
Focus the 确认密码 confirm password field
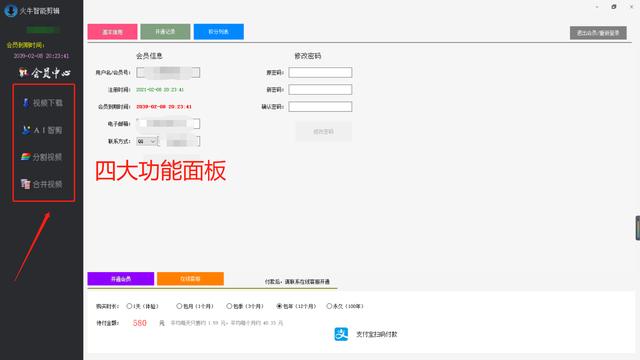click(320, 107)
